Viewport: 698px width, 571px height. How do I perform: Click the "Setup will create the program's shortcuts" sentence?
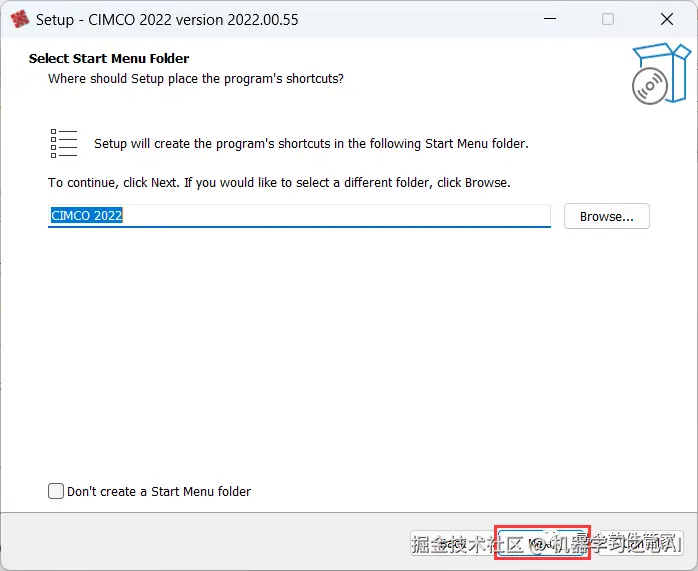point(311,144)
